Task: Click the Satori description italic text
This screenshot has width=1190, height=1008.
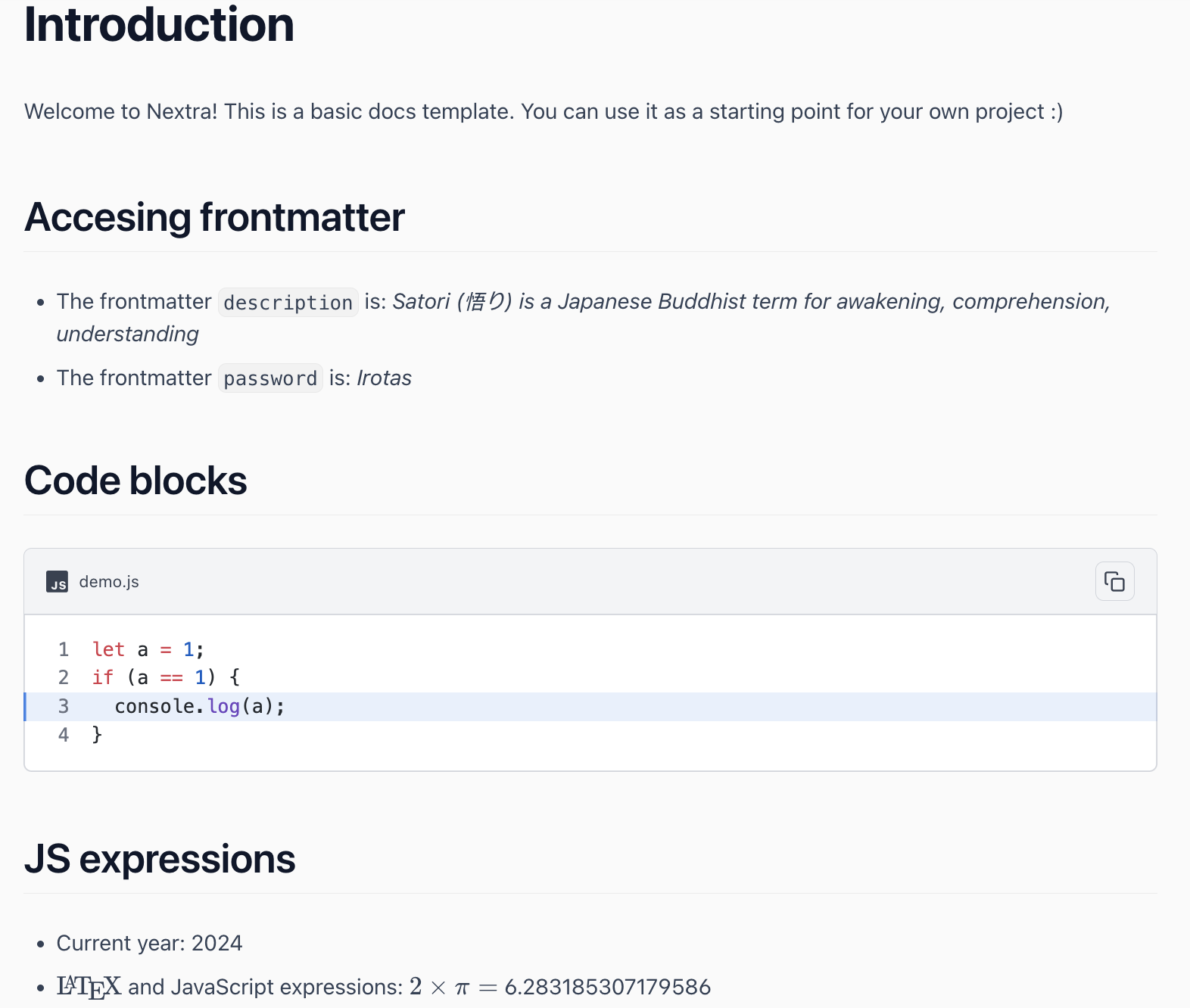Action: click(x=583, y=317)
